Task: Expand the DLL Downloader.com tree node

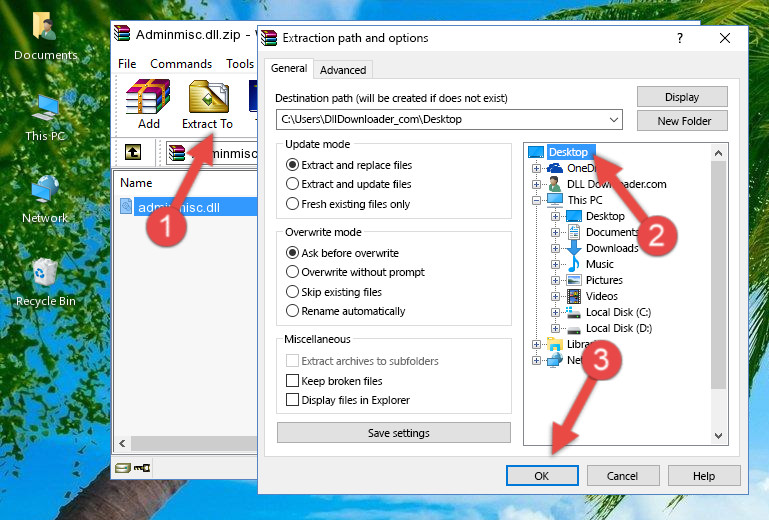Action: 536,184
